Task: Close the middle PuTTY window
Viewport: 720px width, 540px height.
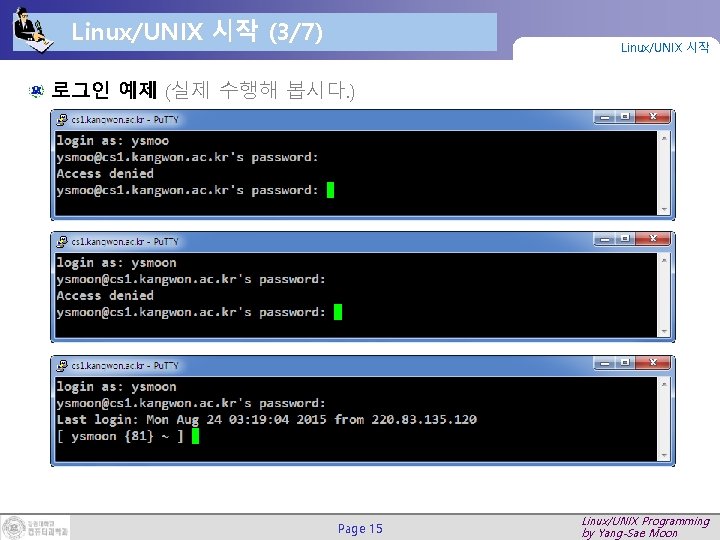Action: (653, 239)
